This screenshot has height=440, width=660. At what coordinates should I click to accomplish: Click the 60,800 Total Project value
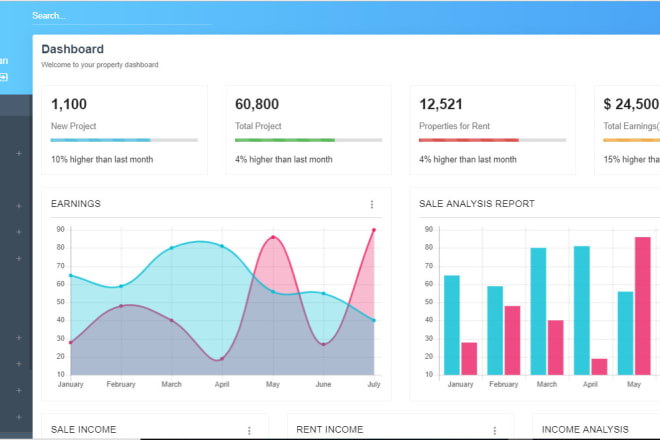pos(257,104)
